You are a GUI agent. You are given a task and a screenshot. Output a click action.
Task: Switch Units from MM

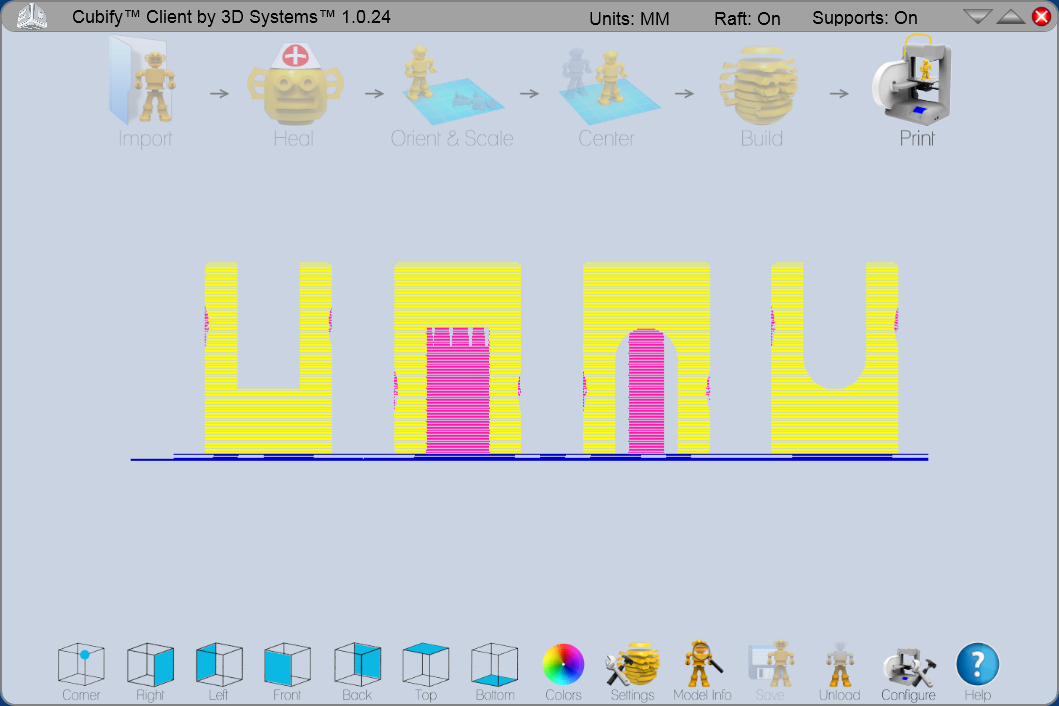pos(629,17)
